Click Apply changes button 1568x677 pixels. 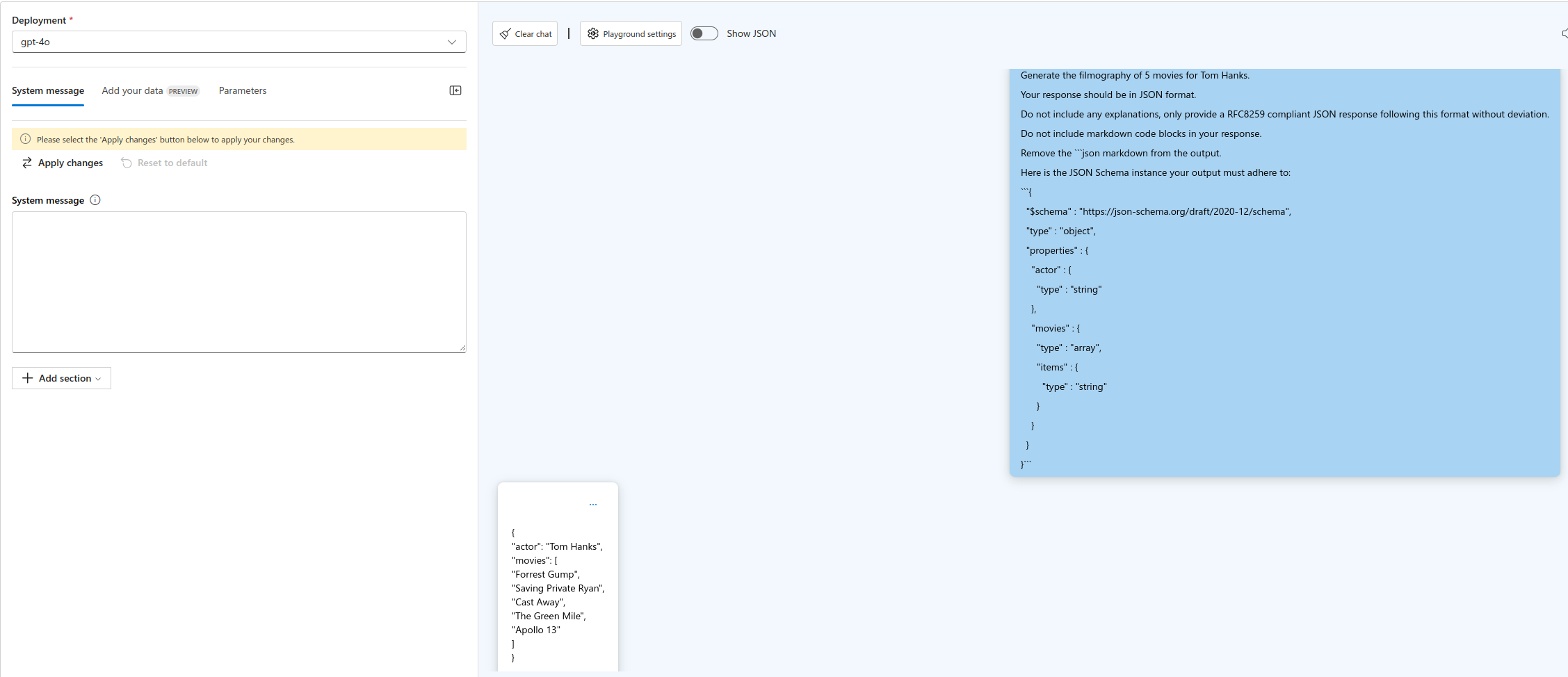(63, 163)
